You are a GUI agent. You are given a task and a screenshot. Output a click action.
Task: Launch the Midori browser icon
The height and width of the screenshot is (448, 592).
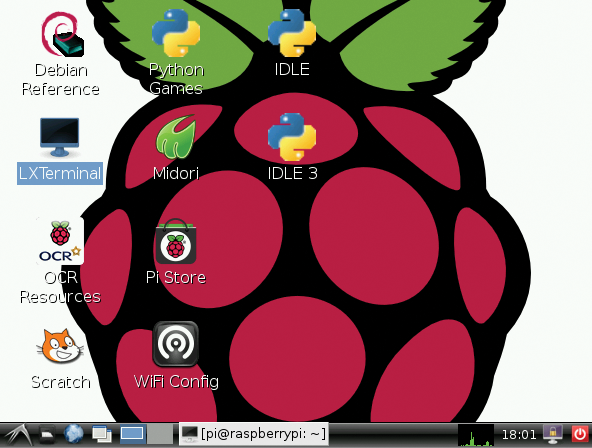[176, 137]
